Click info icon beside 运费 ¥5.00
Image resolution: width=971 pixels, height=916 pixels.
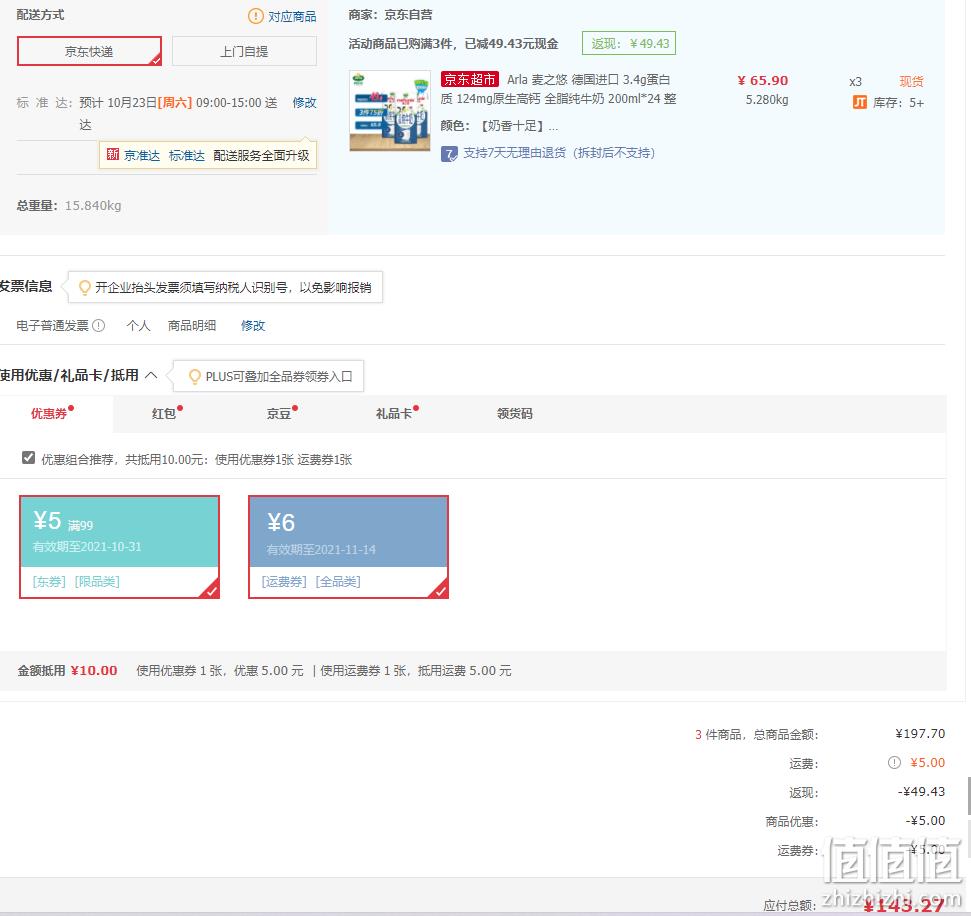pyautogui.click(x=894, y=762)
